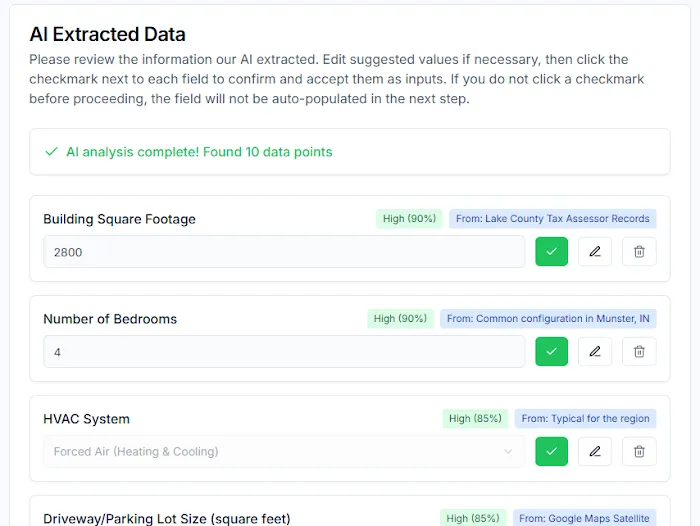Click the High (90%) badge for Number of Bedrooms
700x526 pixels.
tap(400, 319)
